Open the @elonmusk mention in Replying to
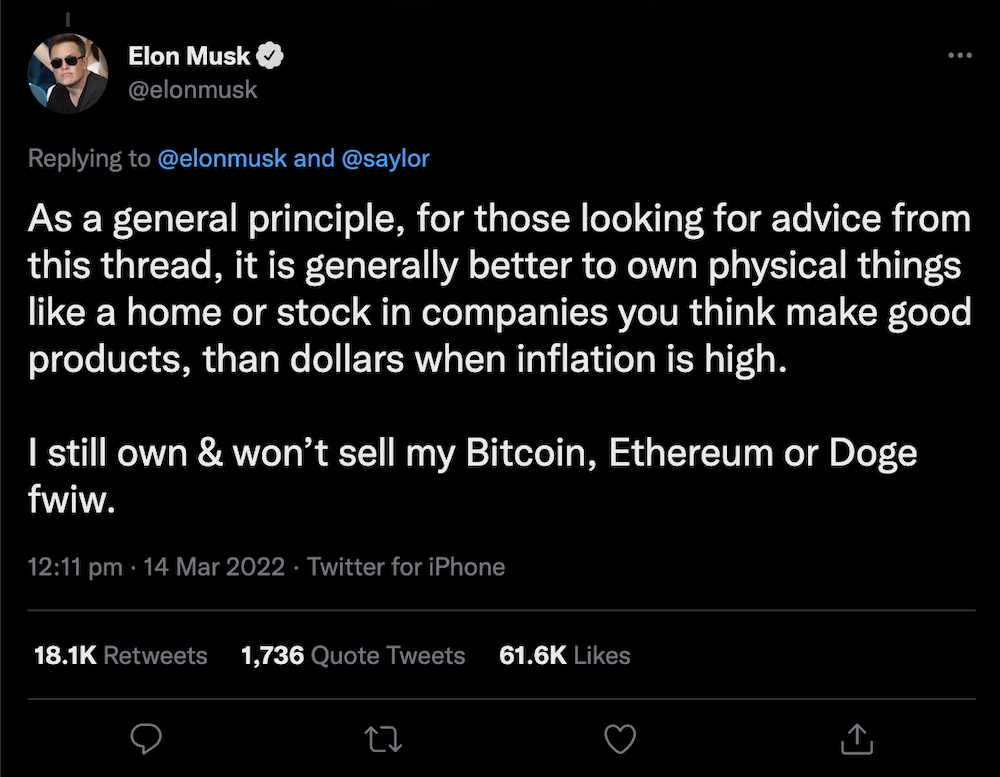 (x=222, y=158)
